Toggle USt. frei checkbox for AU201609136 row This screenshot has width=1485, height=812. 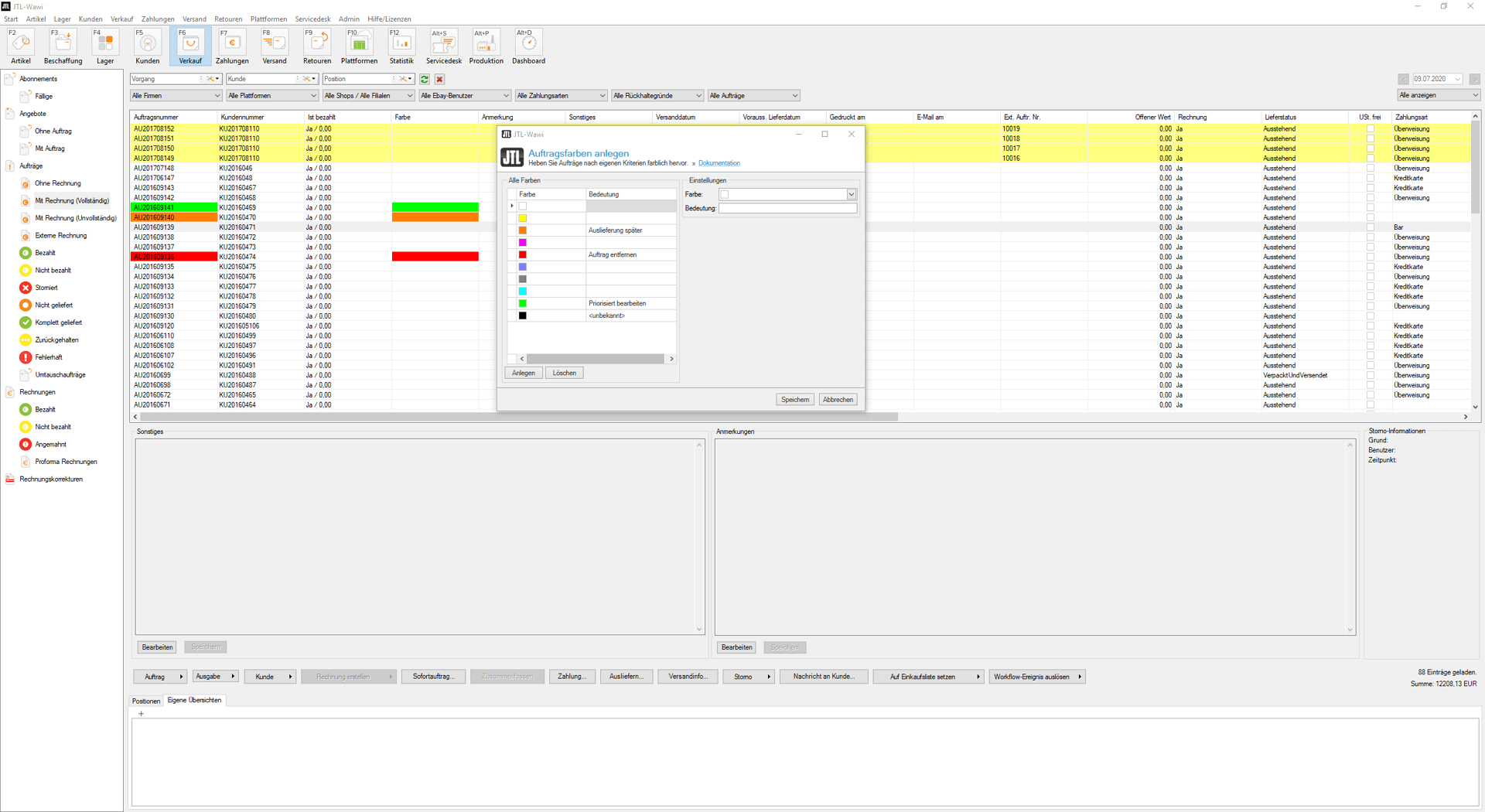[x=1370, y=257]
